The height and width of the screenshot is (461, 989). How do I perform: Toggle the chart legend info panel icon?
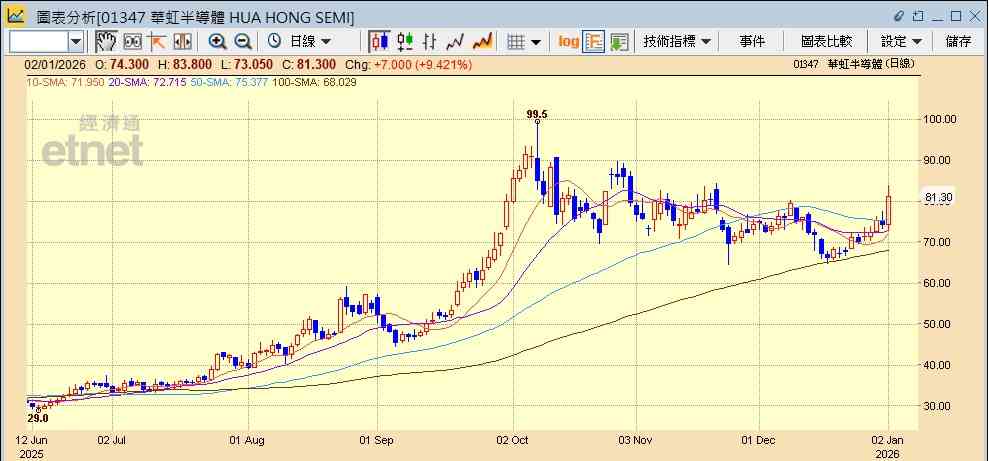click(x=593, y=42)
